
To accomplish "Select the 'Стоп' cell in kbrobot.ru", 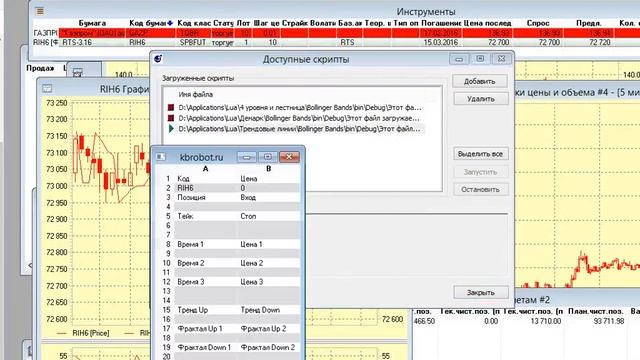I will click(269, 216).
